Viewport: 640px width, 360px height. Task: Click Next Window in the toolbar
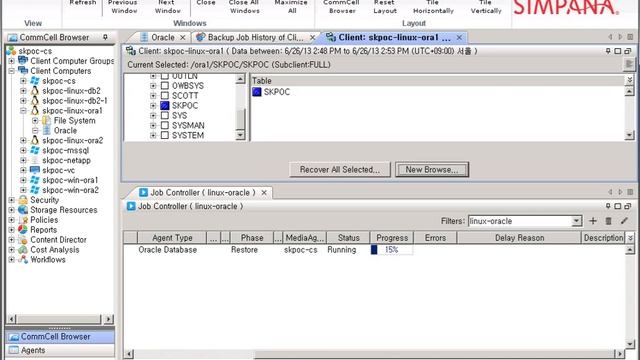tap(167, 7)
